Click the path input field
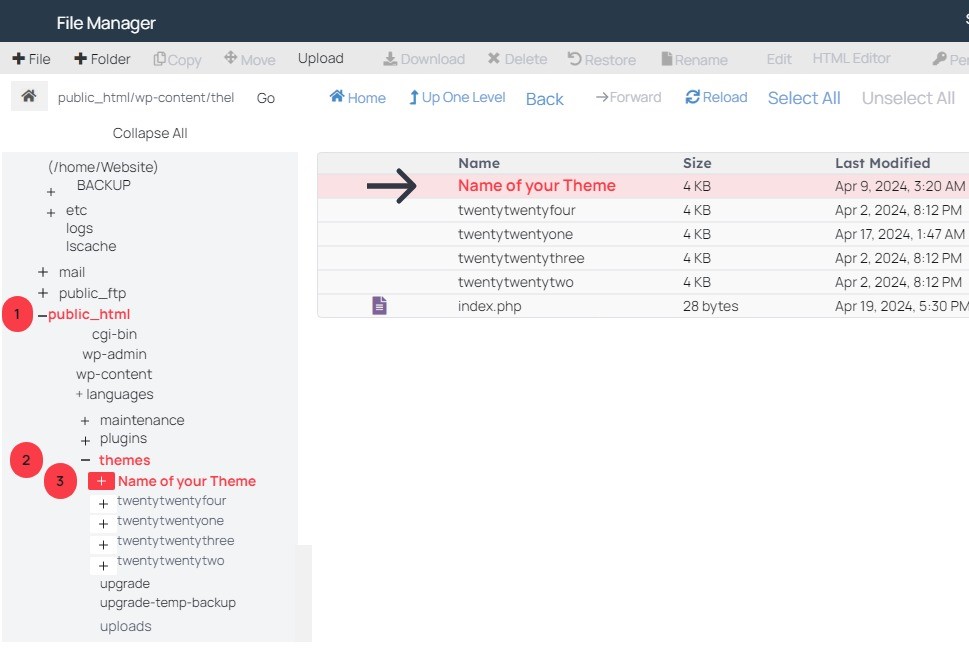969x660 pixels. pyautogui.click(x=146, y=98)
